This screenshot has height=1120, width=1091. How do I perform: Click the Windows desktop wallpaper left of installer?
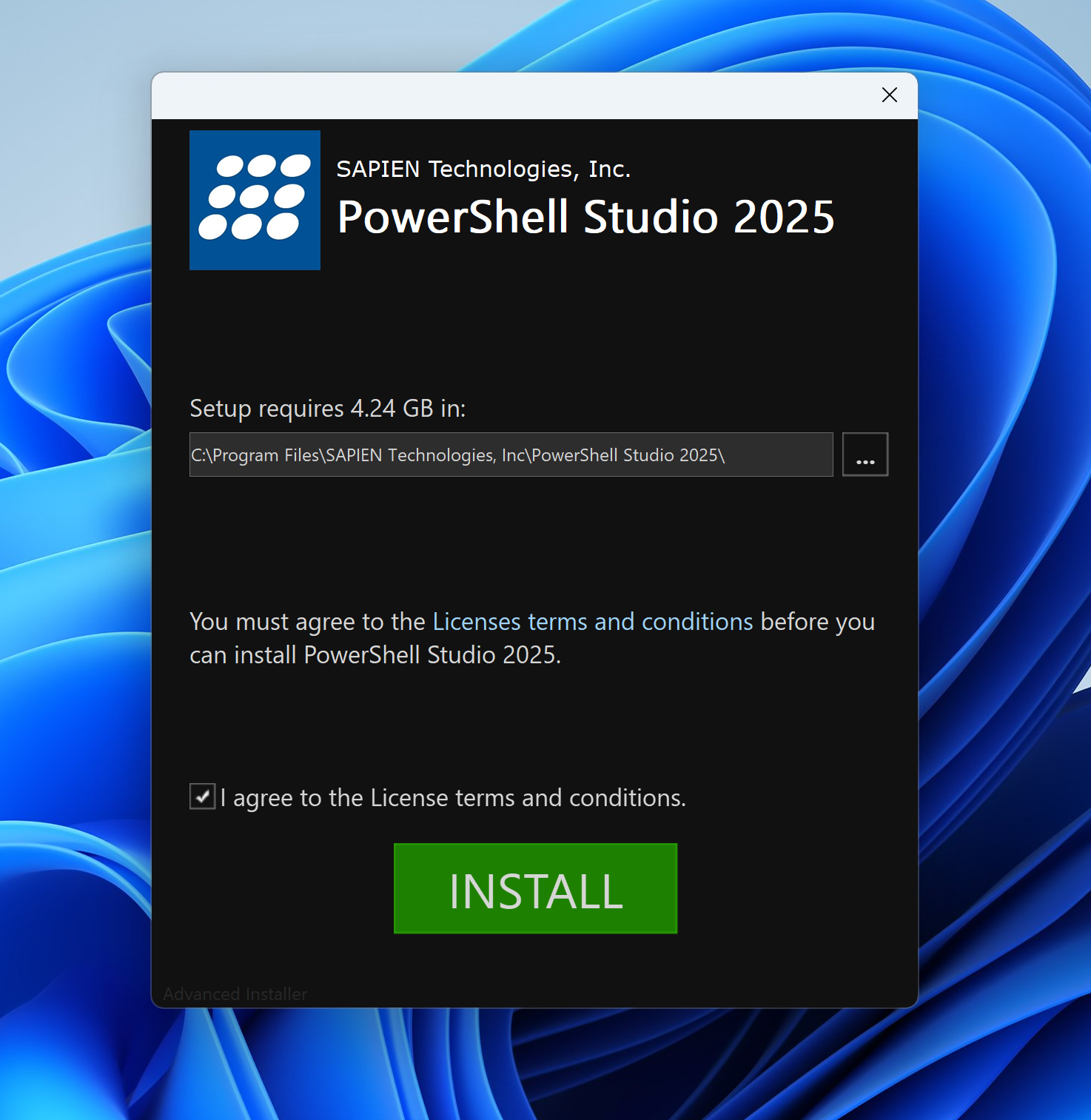tap(74, 518)
